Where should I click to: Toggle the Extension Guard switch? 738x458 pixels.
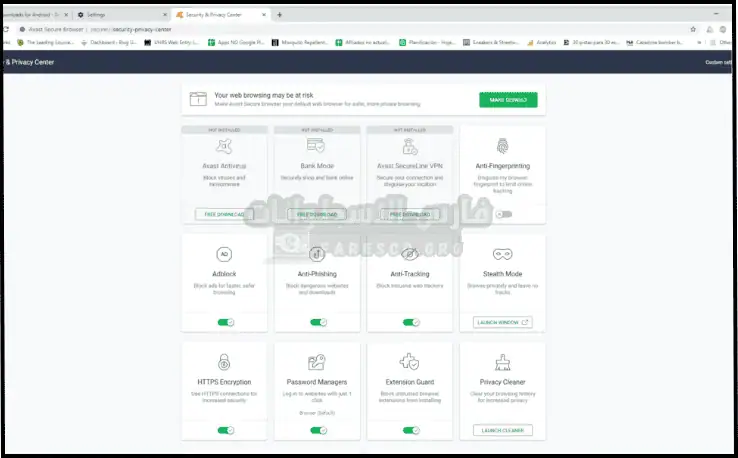(x=410, y=430)
